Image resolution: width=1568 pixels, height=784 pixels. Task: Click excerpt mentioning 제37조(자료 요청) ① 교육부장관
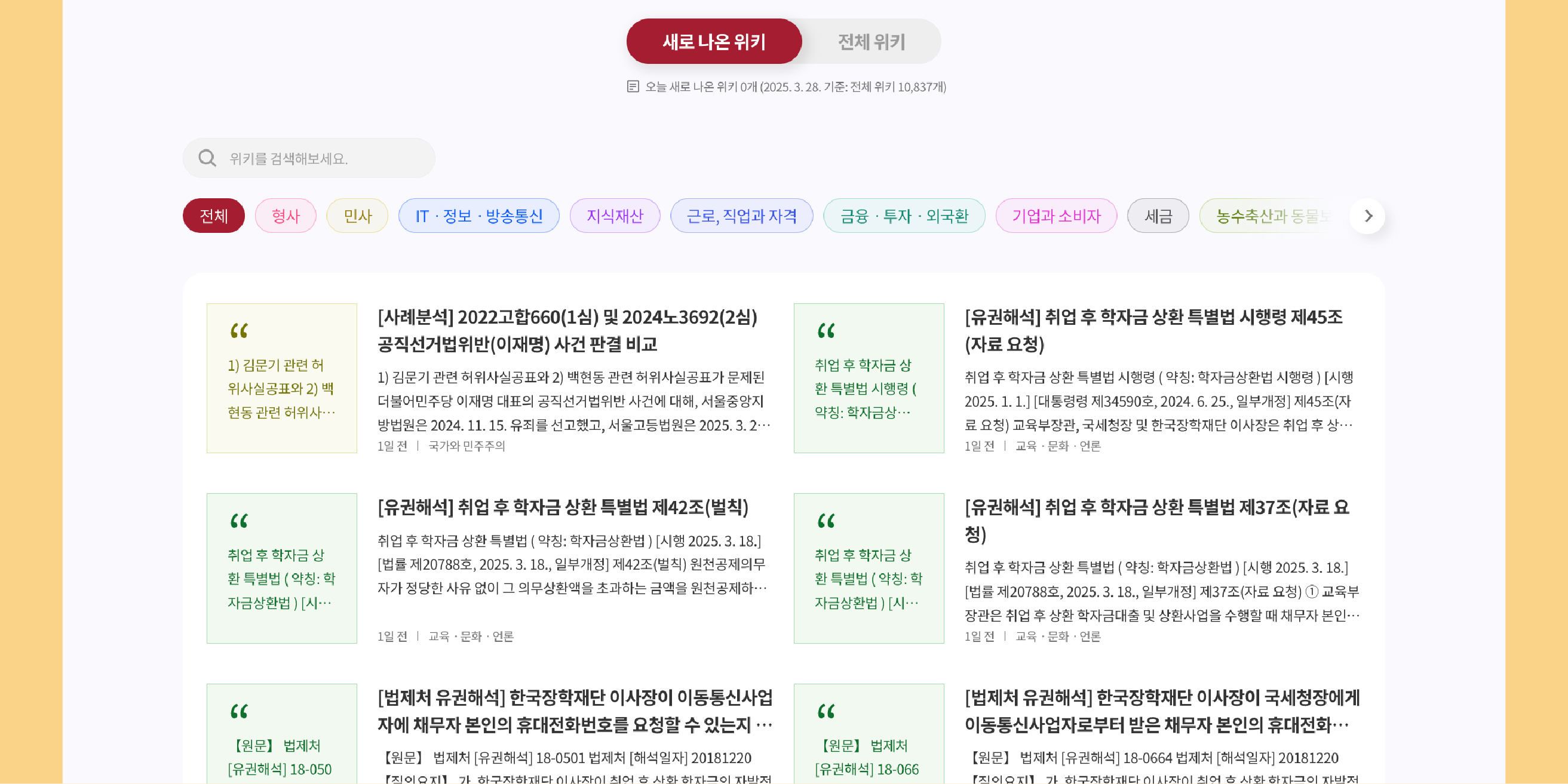coord(1162,591)
